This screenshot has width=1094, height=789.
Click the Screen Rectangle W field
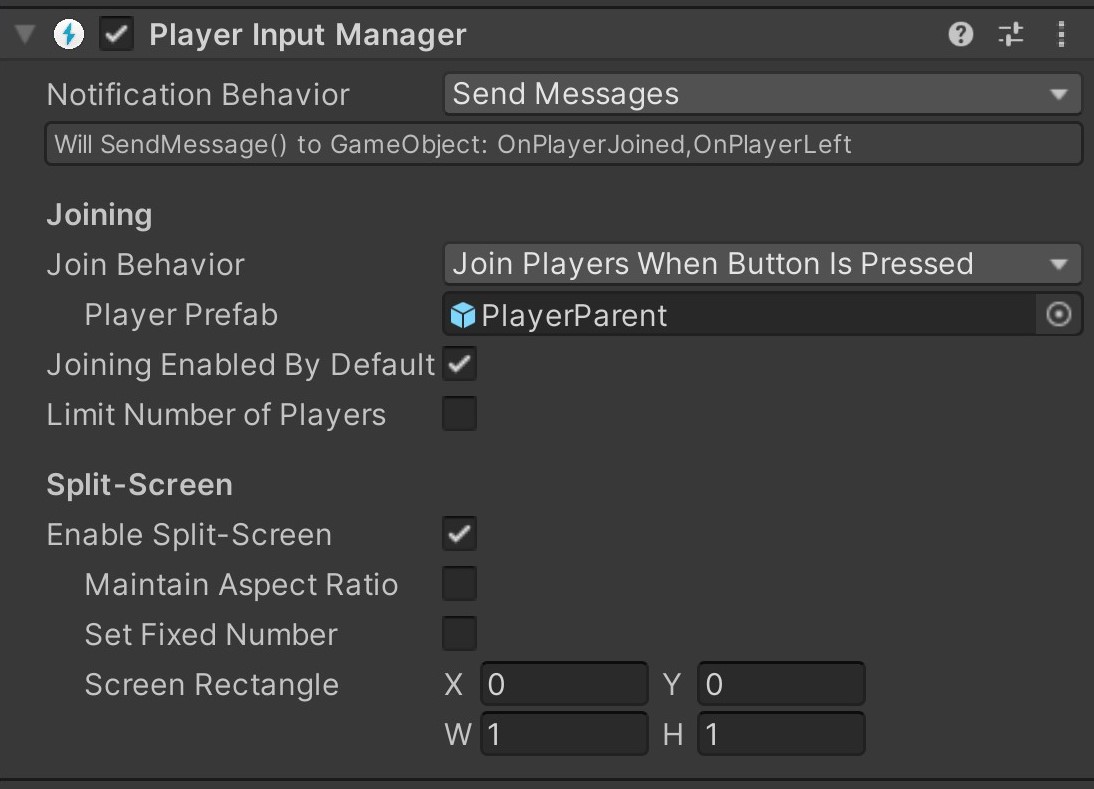[564, 734]
